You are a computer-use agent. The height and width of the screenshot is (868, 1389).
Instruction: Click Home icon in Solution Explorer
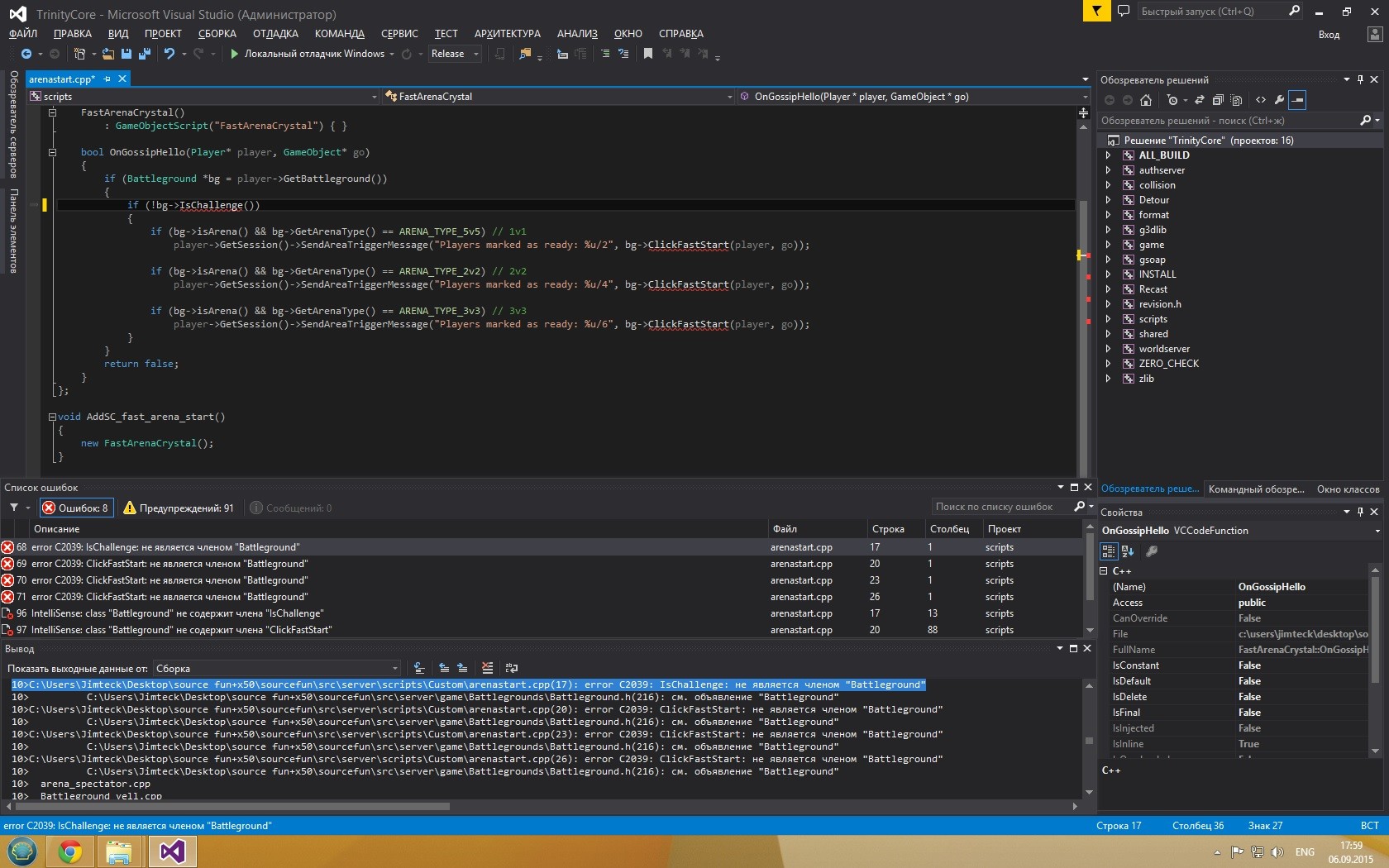click(x=1146, y=100)
